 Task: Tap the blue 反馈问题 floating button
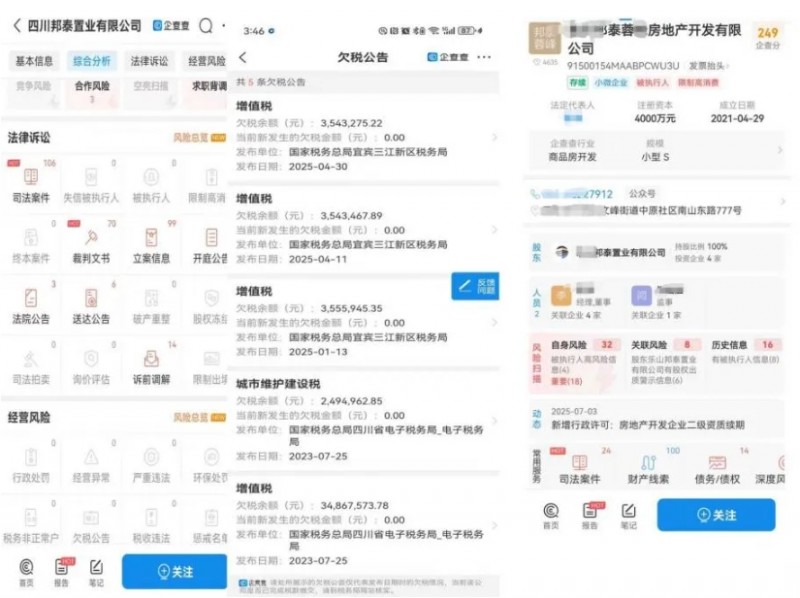pos(475,286)
